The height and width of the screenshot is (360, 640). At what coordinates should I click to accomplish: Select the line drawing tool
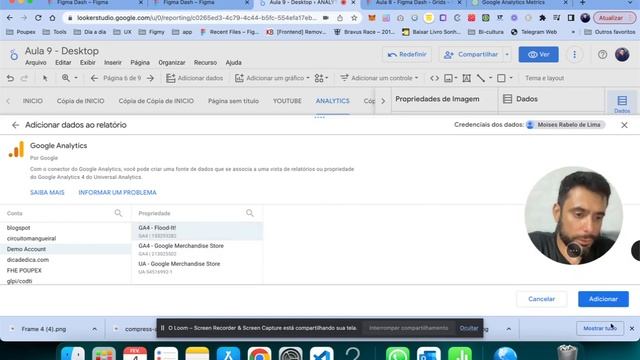coord(481,78)
